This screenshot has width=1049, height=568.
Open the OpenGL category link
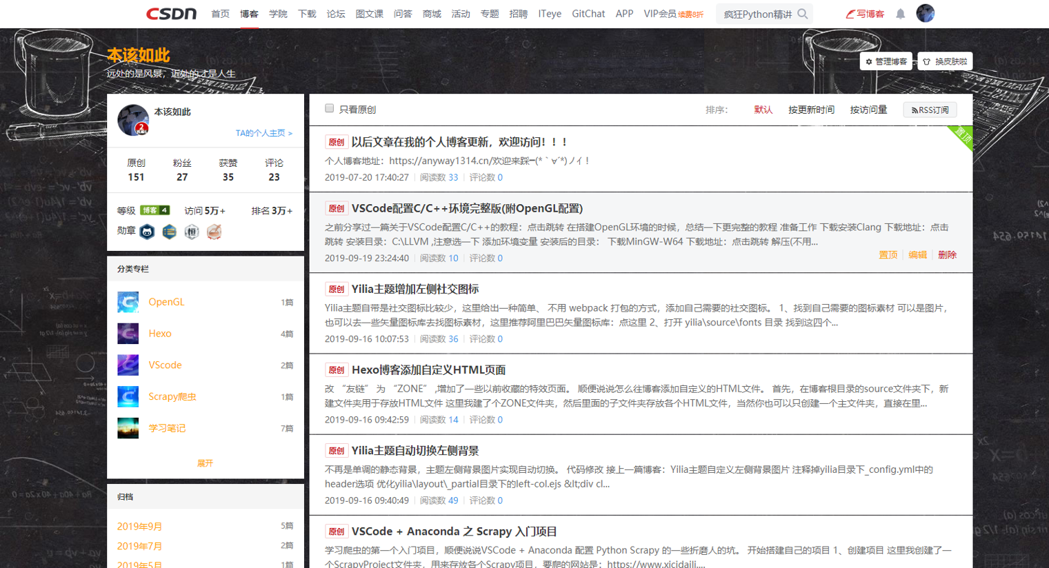(x=166, y=302)
